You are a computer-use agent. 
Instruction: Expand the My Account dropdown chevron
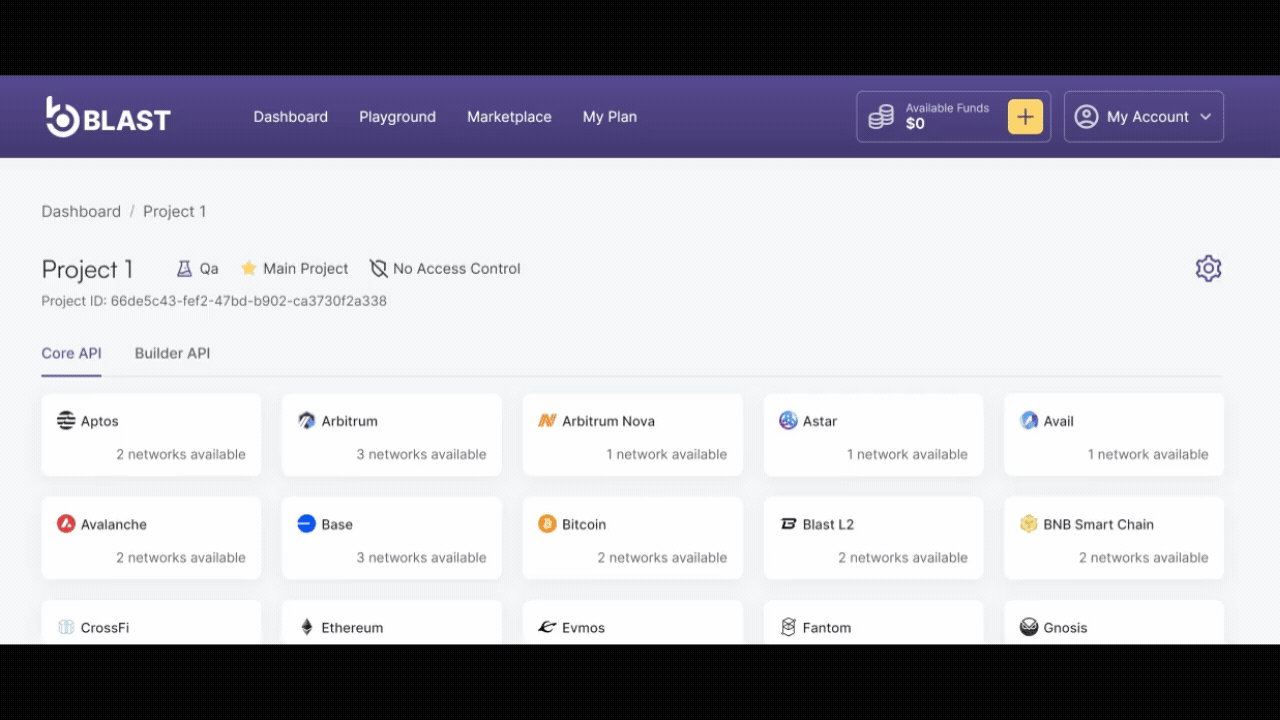tap(1205, 117)
